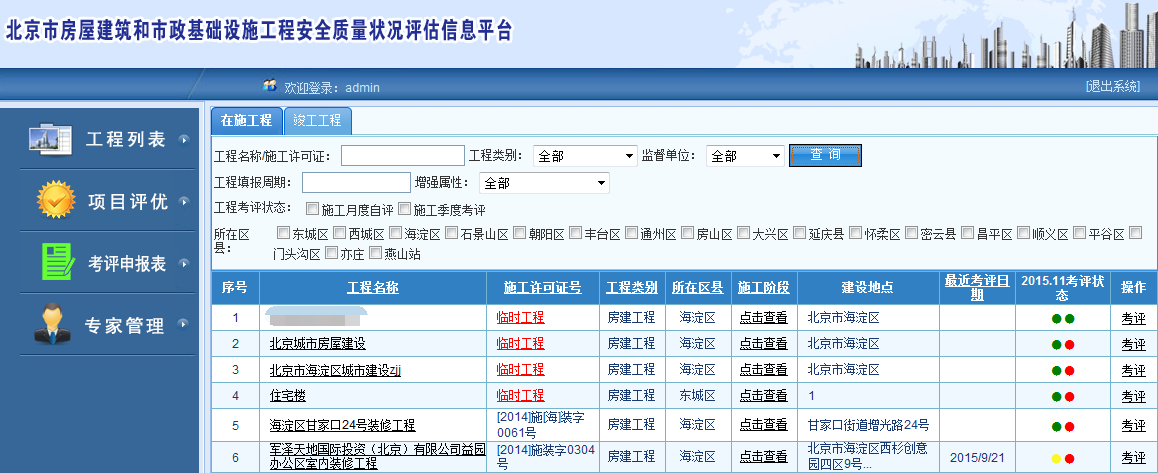Click the arrow icon beside 项目评优
This screenshot has height=473, width=1158.
pyautogui.click(x=183, y=201)
